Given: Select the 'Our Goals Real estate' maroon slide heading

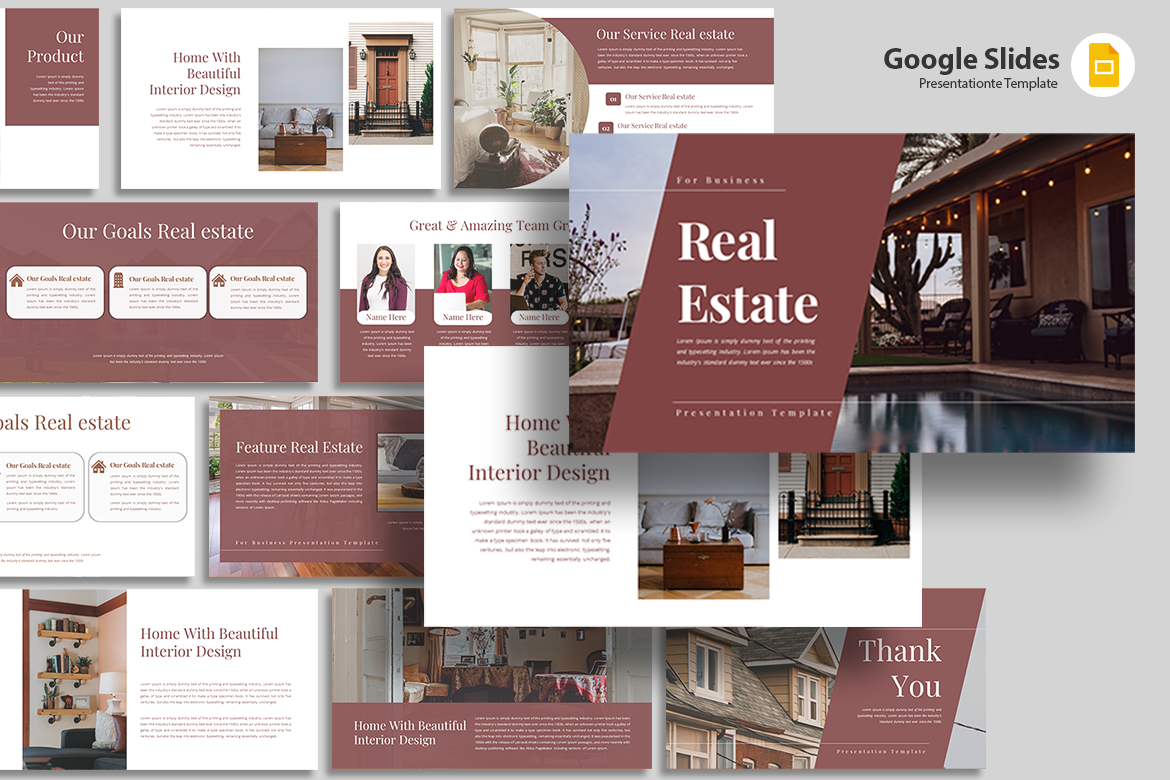Looking at the screenshot, I should coord(157,231).
